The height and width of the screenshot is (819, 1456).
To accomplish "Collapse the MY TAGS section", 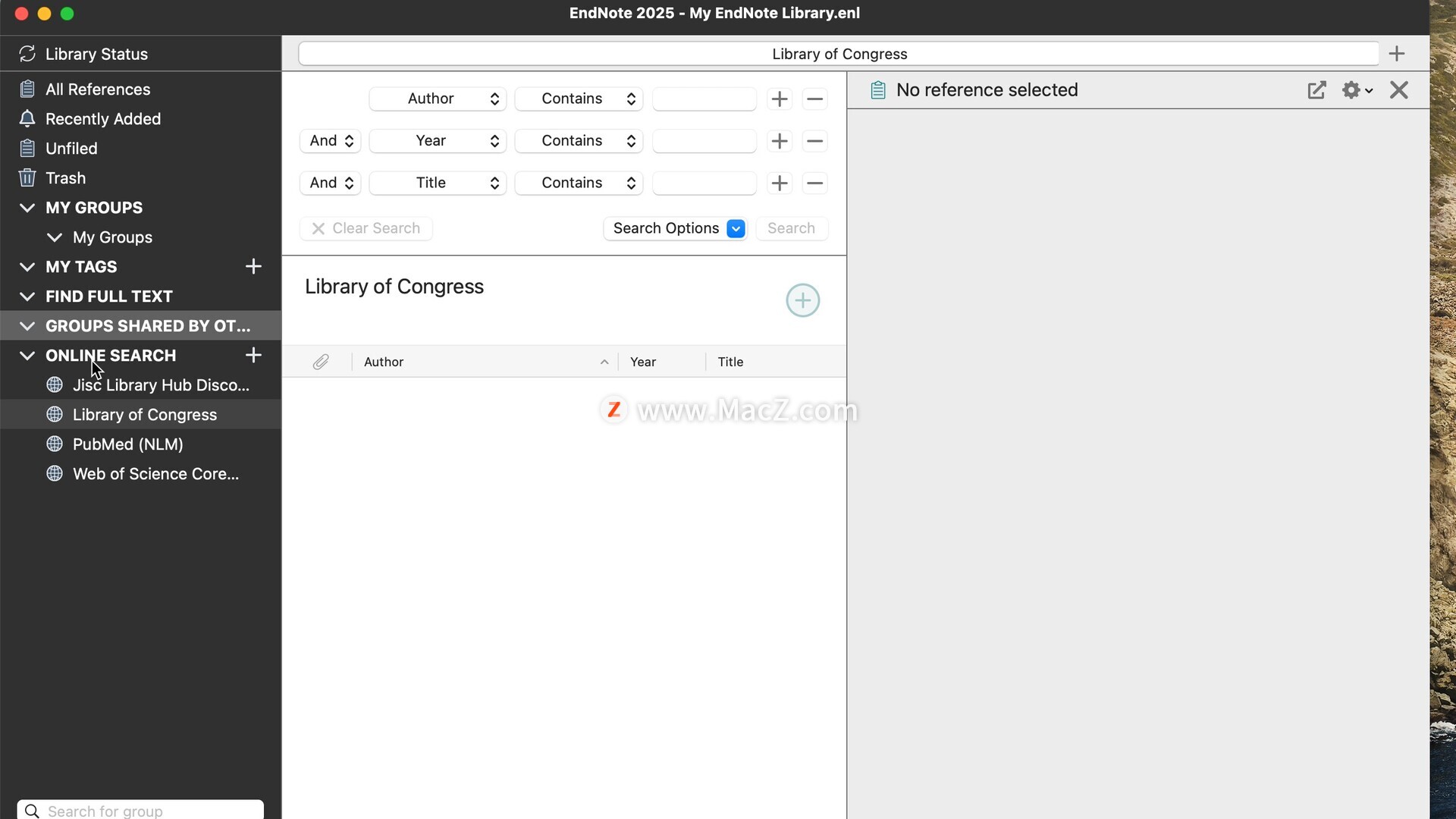I will coord(27,267).
